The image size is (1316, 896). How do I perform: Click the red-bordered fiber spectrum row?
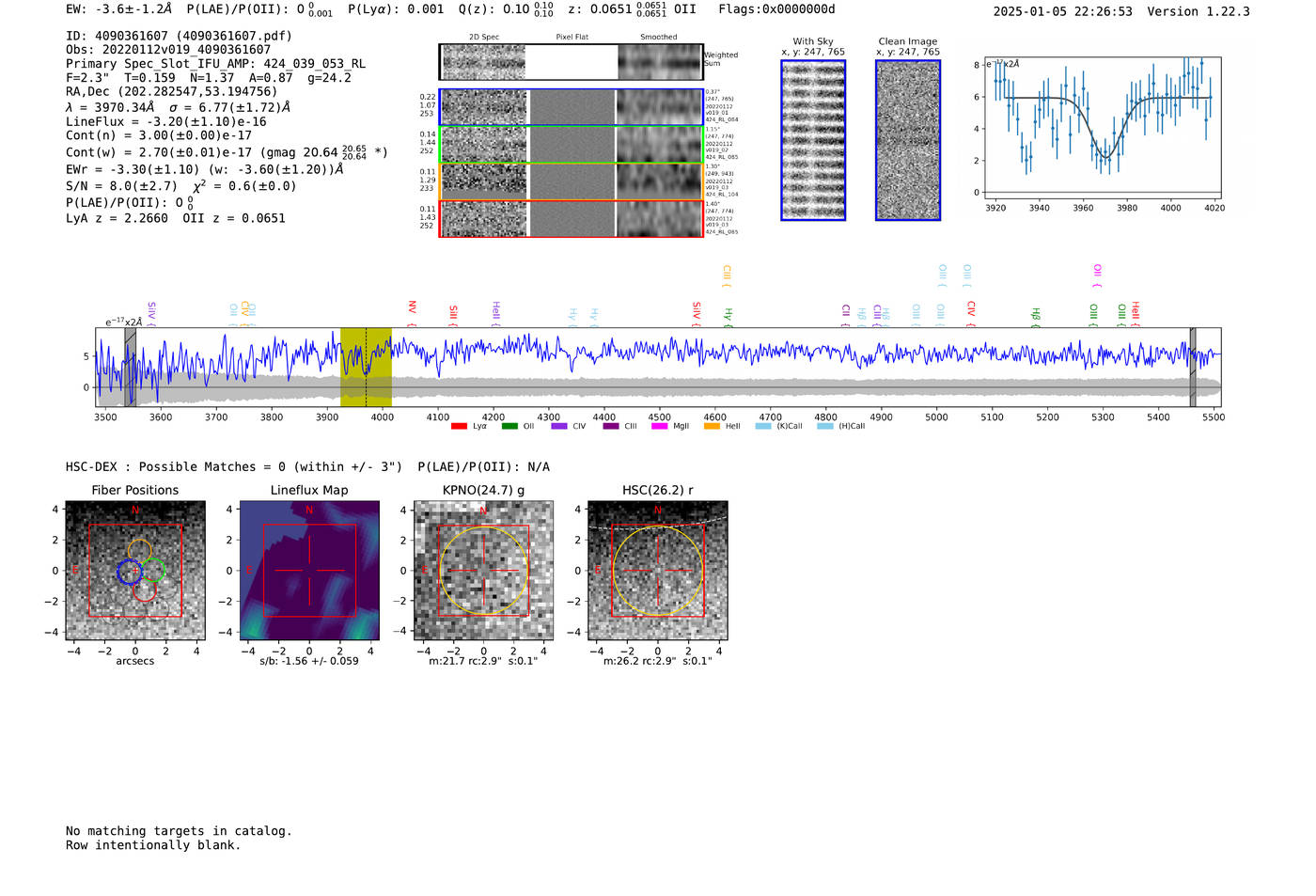point(571,218)
